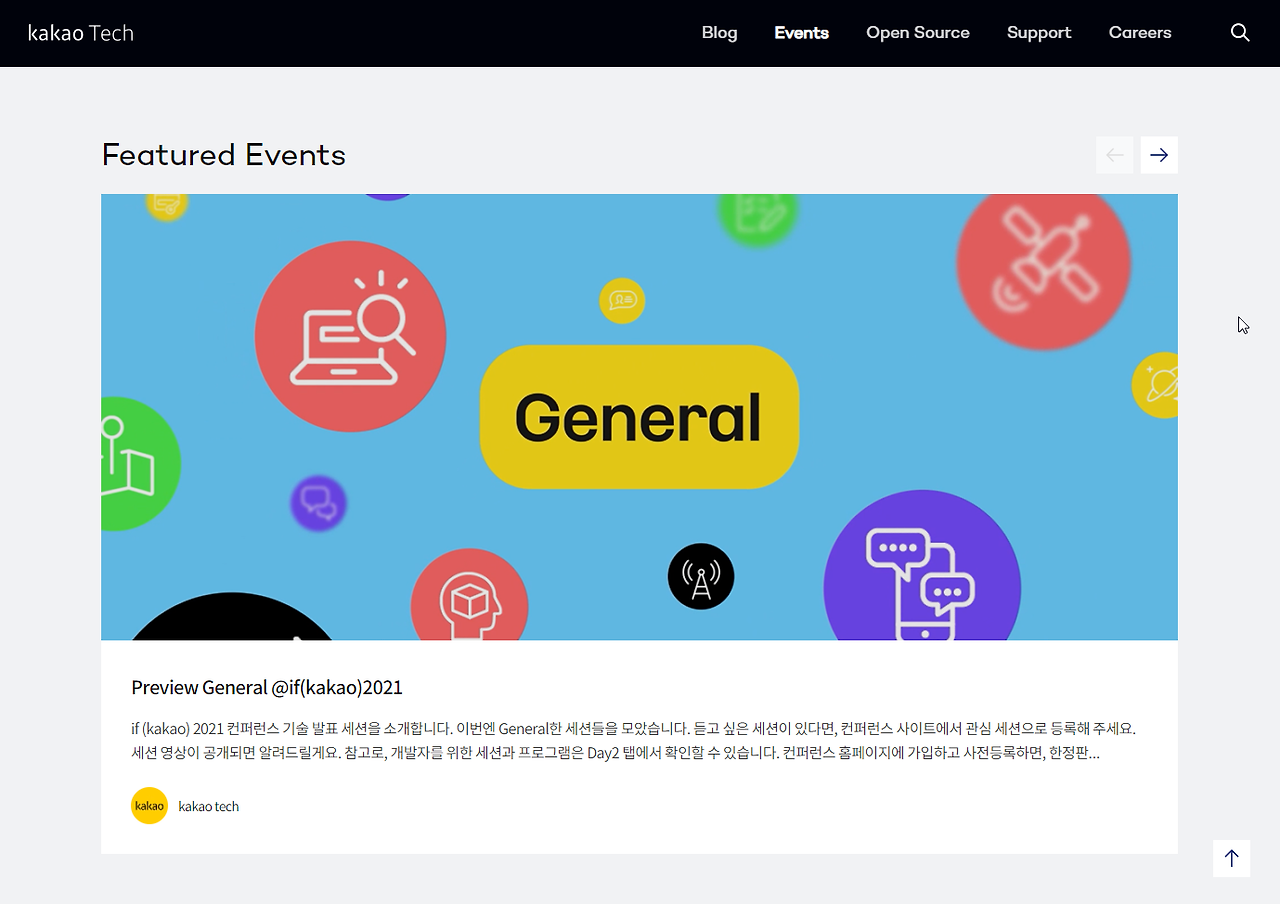This screenshot has width=1280, height=904.
Task: Select the Events menu item
Action: 801,33
